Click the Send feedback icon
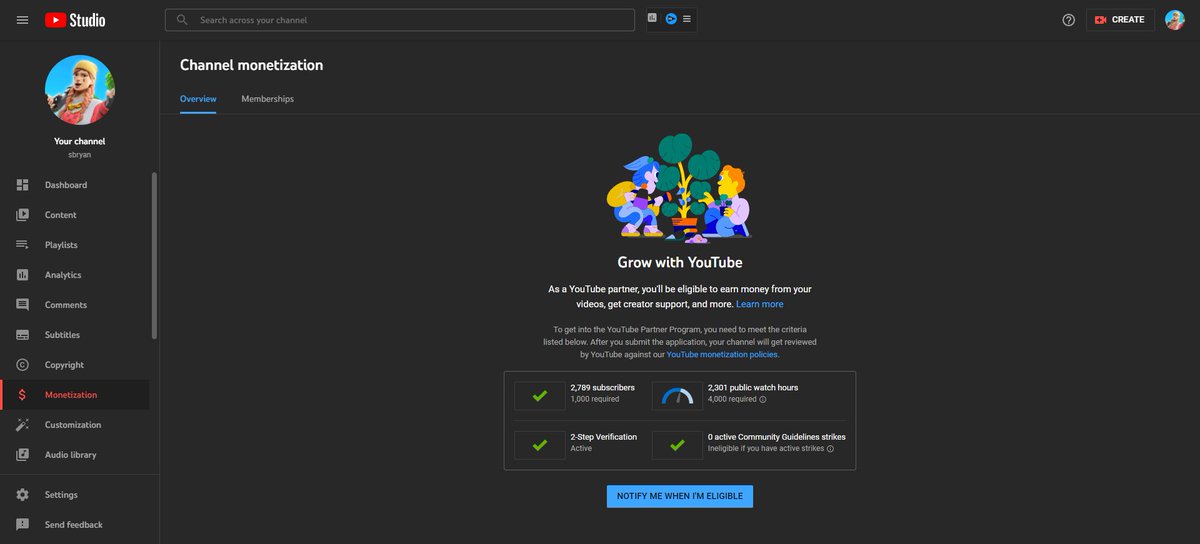 (22, 525)
